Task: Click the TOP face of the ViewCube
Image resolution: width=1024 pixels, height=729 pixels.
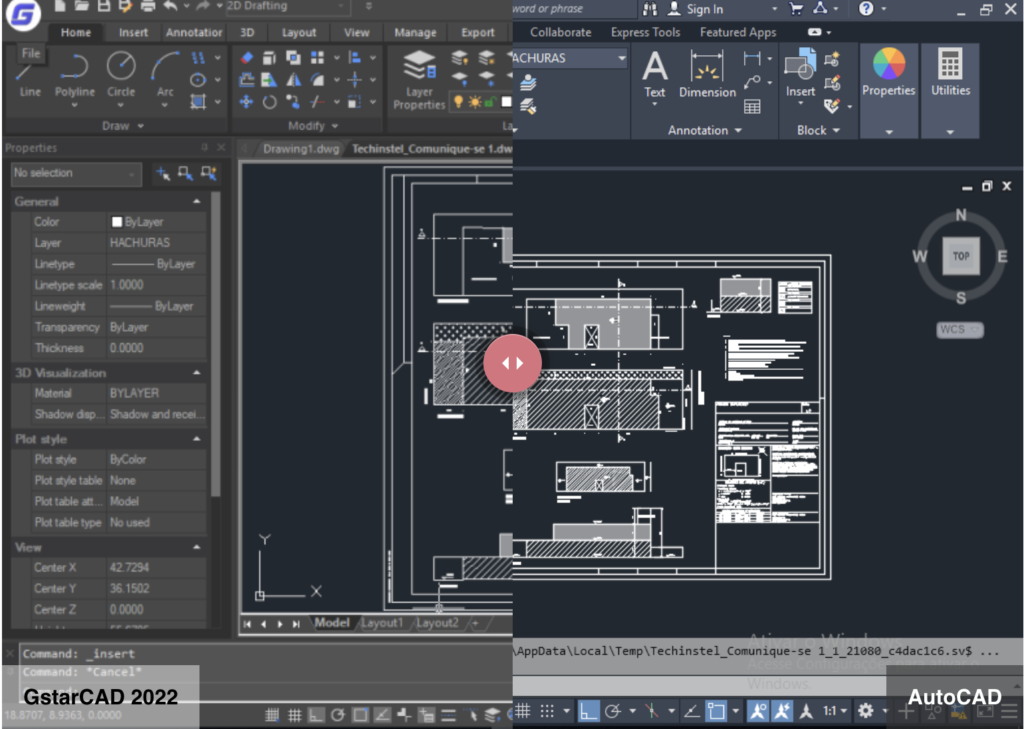Action: coord(961,256)
